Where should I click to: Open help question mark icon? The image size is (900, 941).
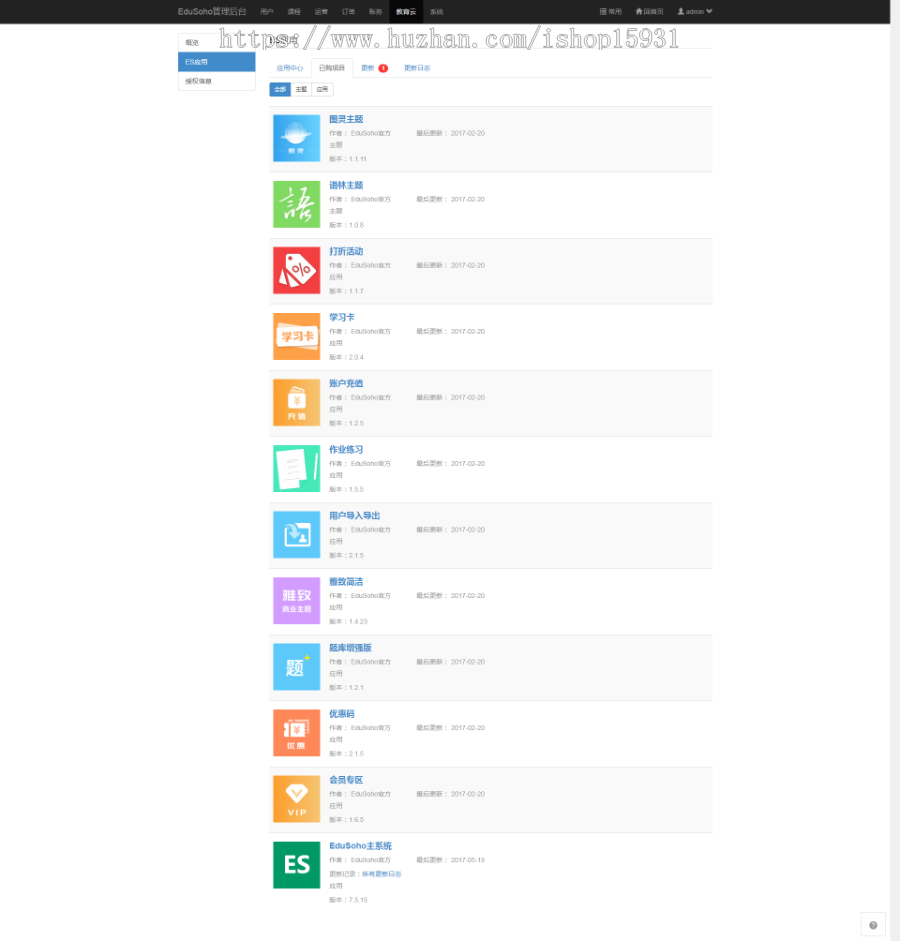[873, 925]
